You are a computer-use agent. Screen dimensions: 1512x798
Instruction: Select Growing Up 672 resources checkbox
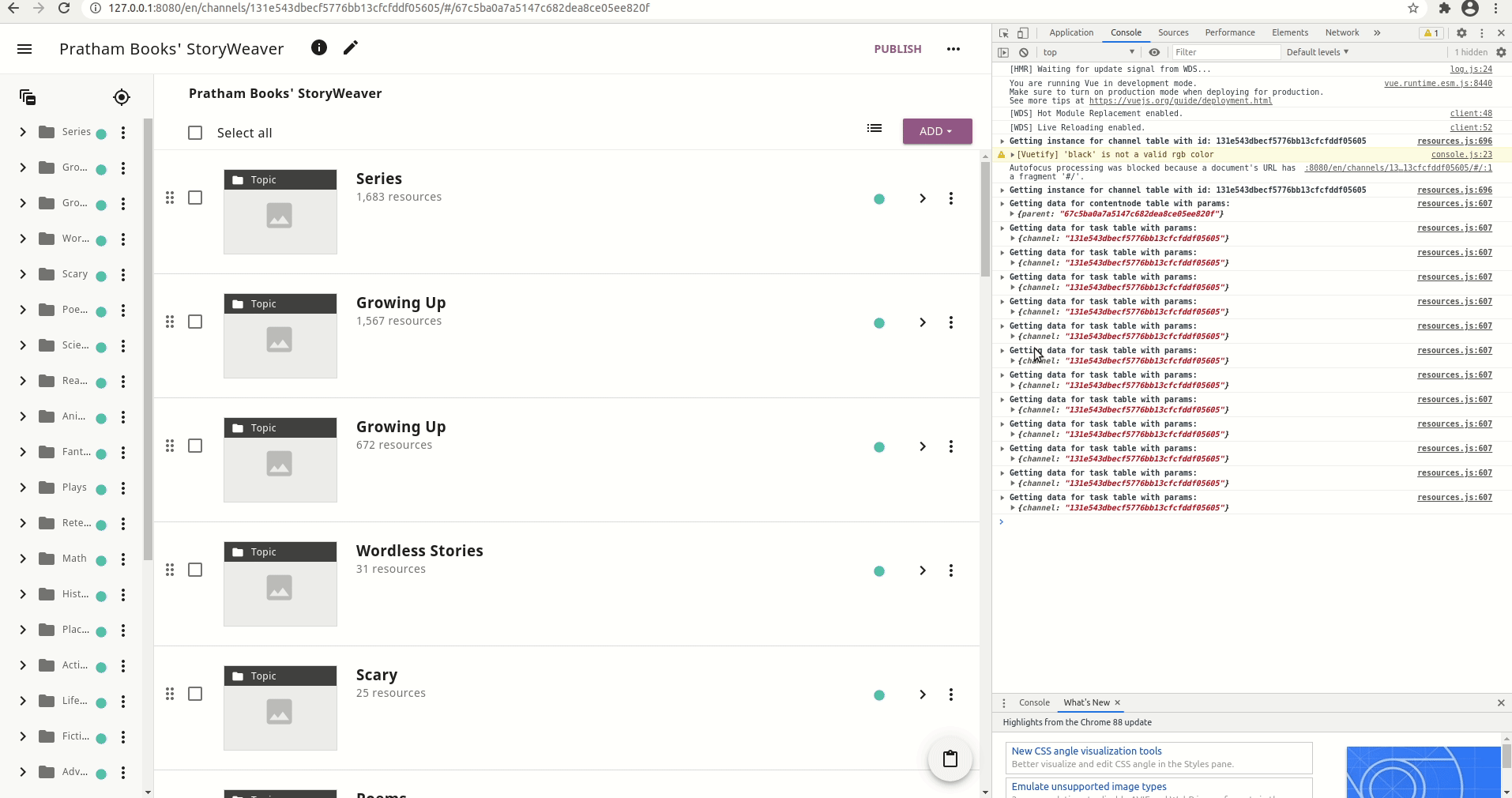point(195,446)
